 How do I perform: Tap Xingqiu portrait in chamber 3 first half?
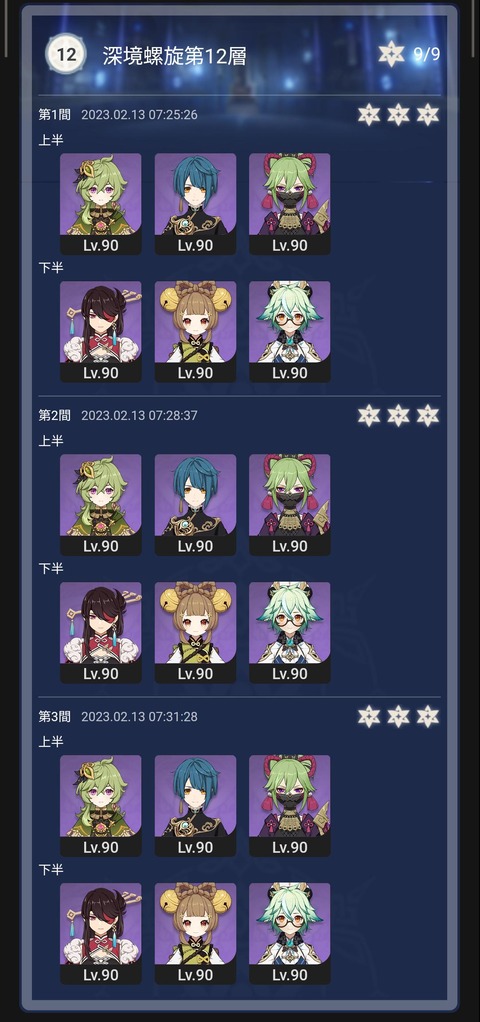[195, 806]
